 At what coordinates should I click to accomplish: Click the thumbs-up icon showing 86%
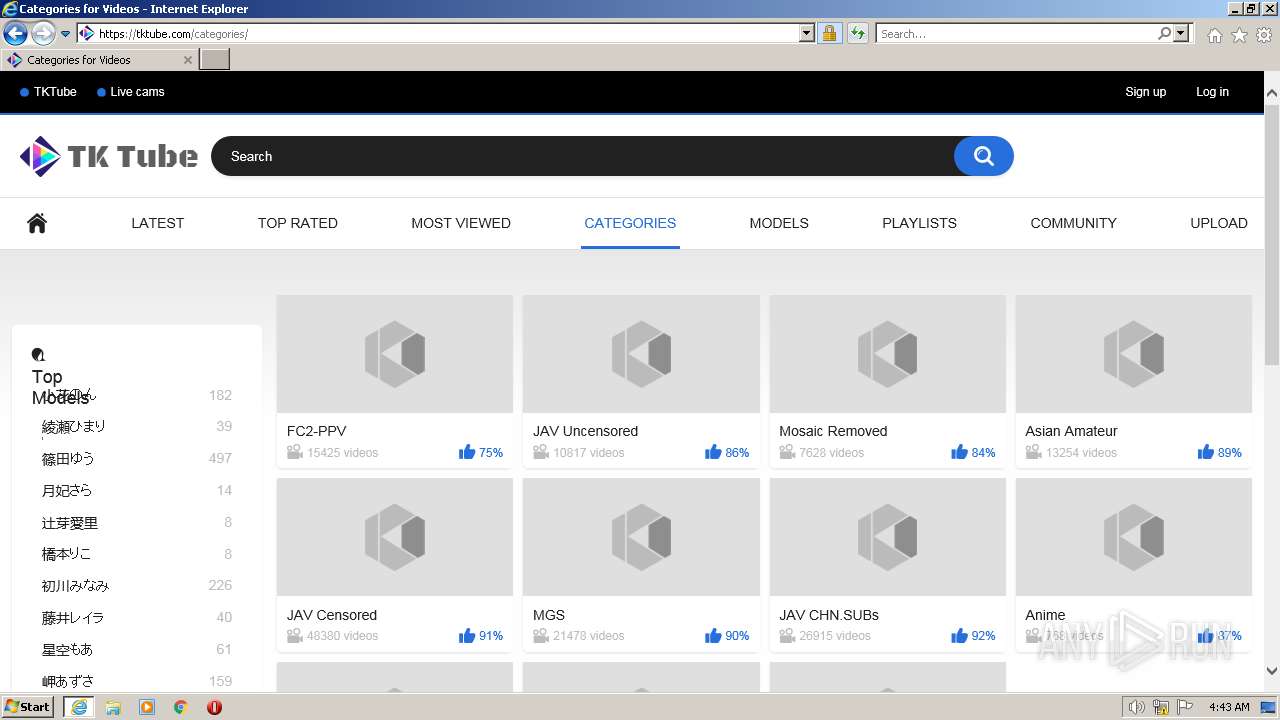click(713, 452)
